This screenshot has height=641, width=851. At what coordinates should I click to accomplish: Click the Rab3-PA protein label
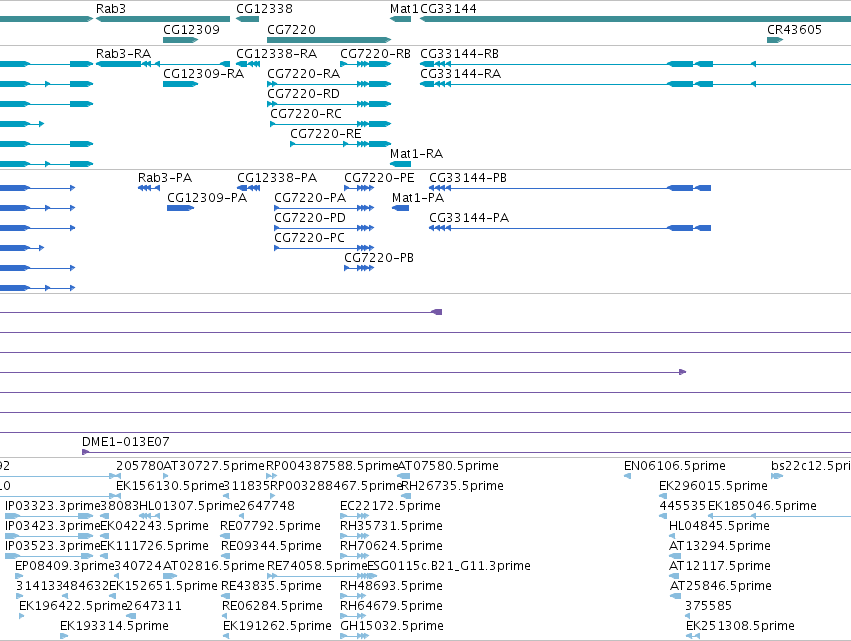(x=165, y=178)
